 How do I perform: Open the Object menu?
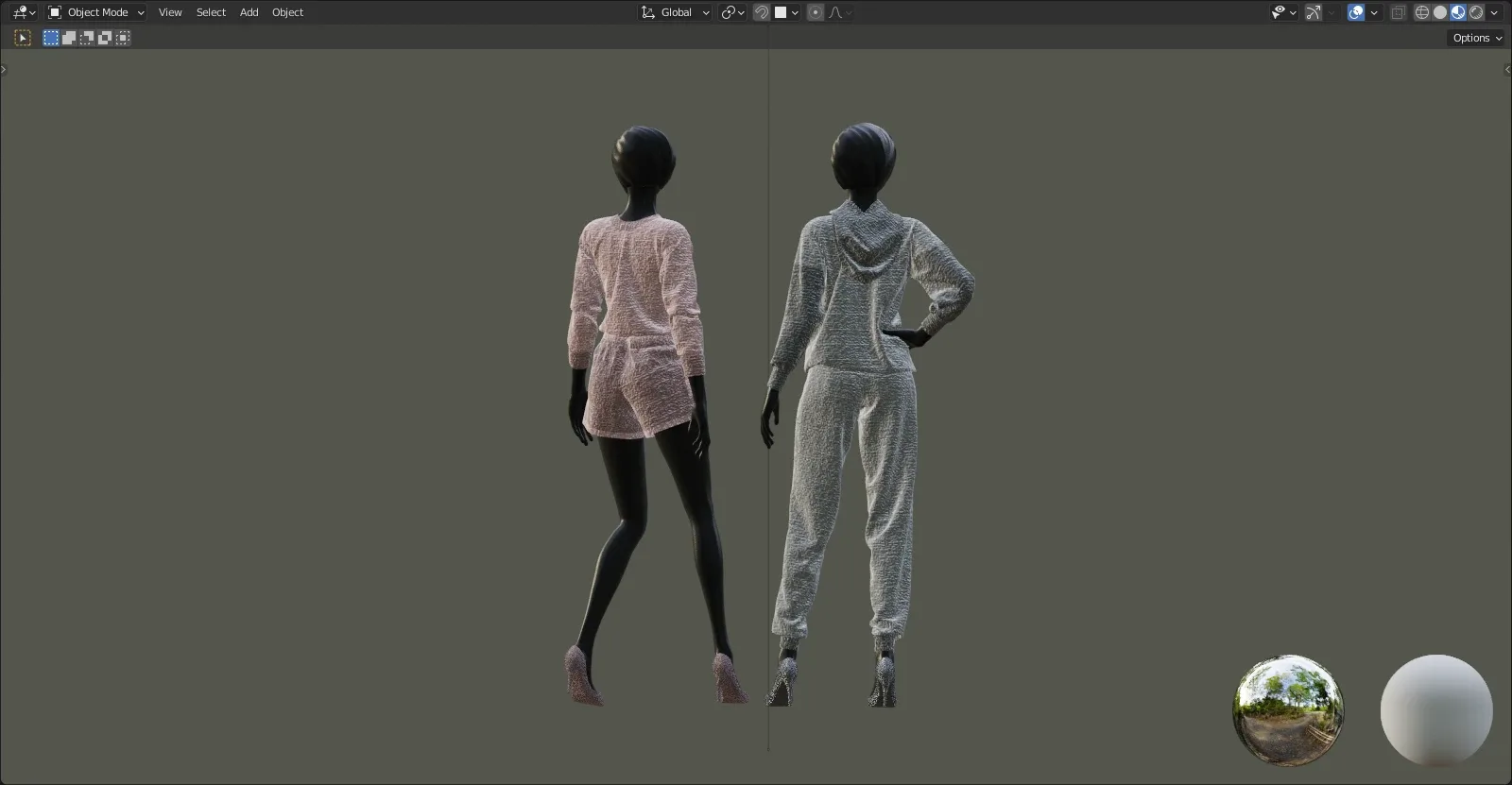coord(287,12)
